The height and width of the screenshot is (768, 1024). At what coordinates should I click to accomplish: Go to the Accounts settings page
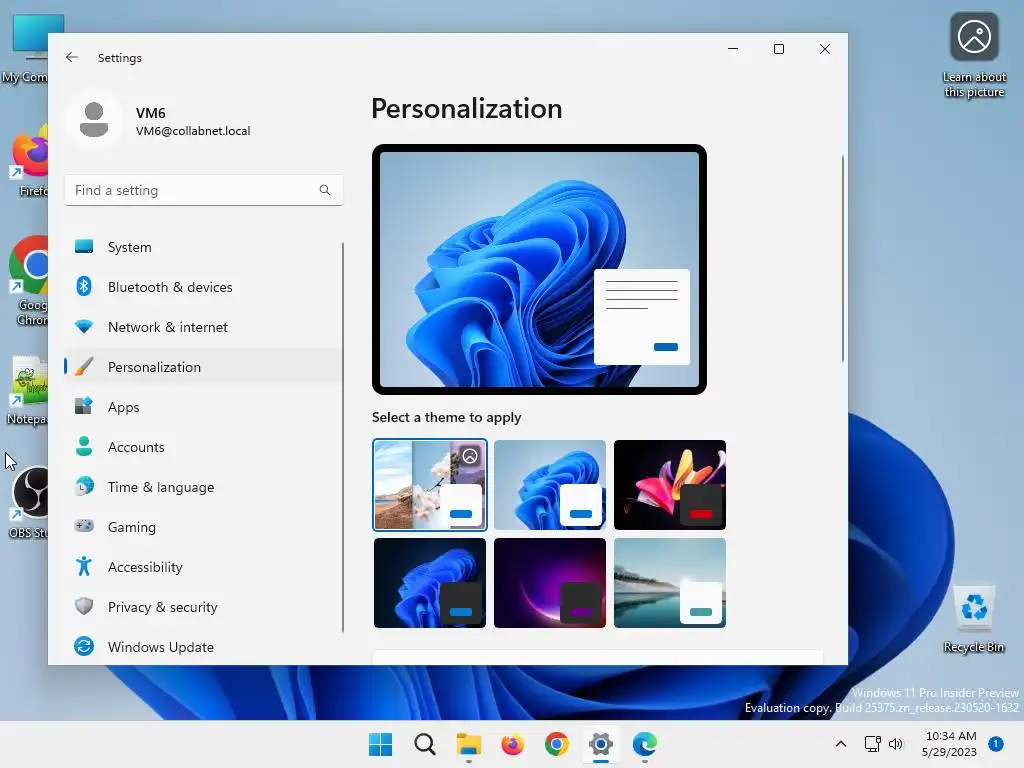(203, 447)
